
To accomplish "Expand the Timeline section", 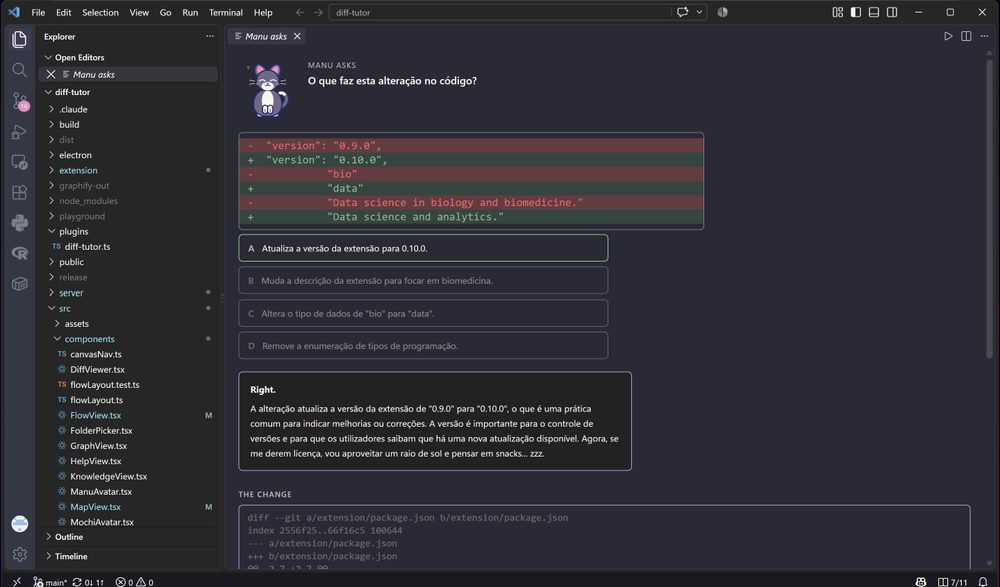I will 129,556.
